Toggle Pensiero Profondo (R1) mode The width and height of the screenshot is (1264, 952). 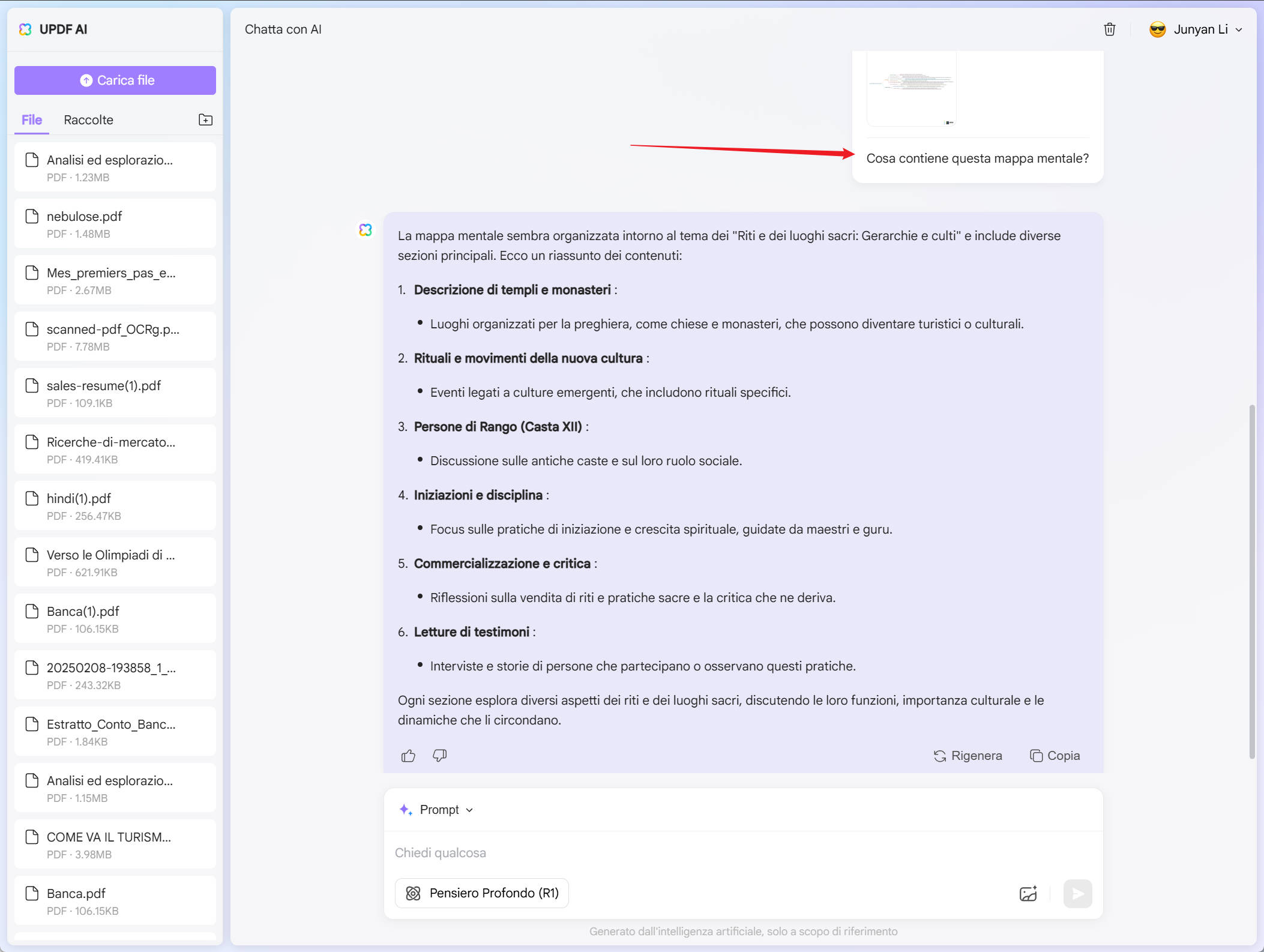click(482, 893)
